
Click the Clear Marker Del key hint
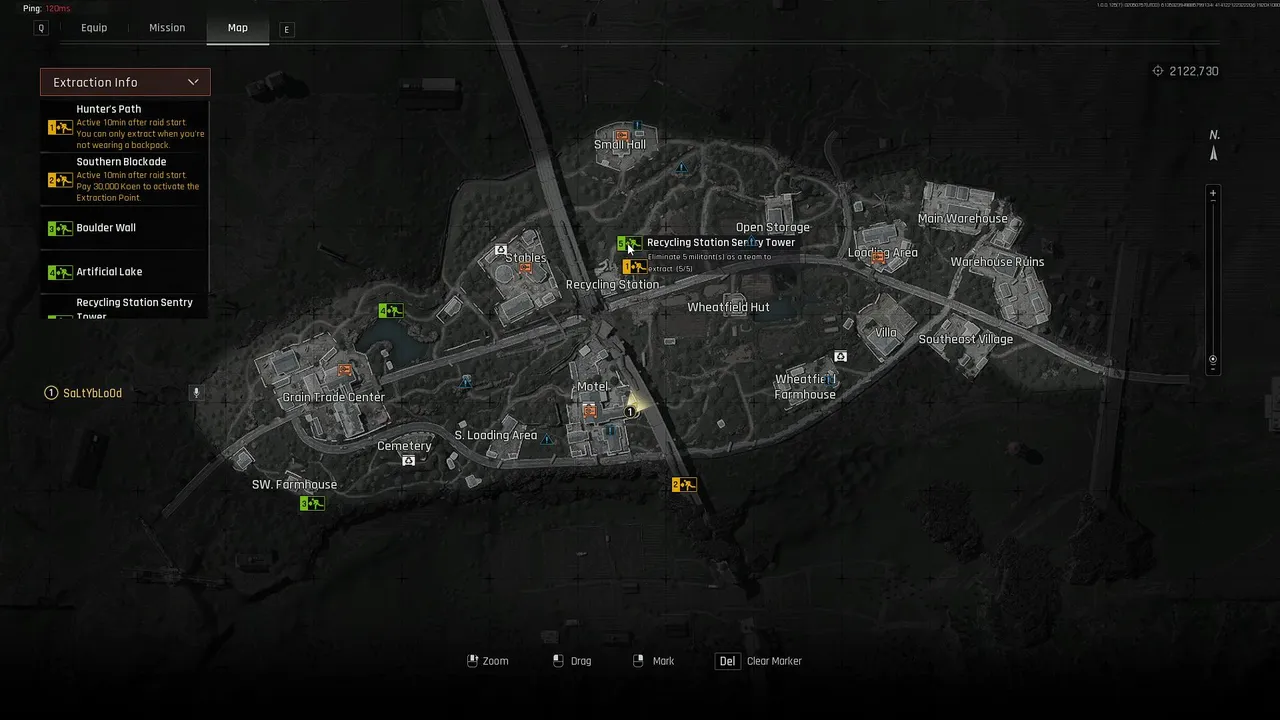click(759, 661)
